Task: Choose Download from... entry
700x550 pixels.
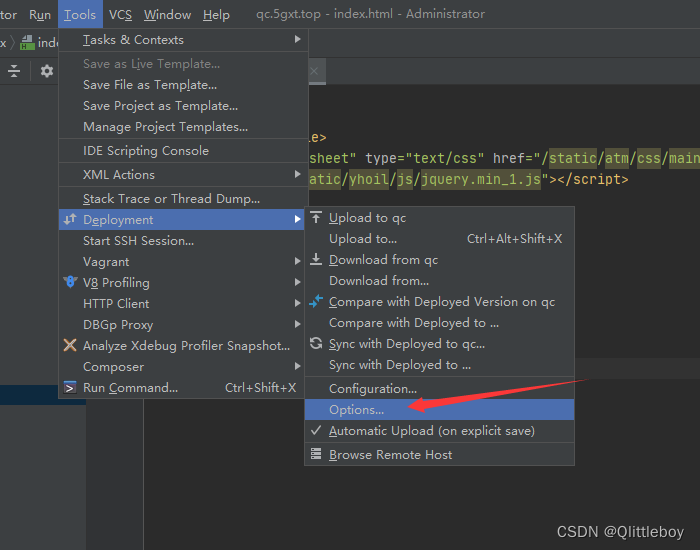Action: coord(439,281)
